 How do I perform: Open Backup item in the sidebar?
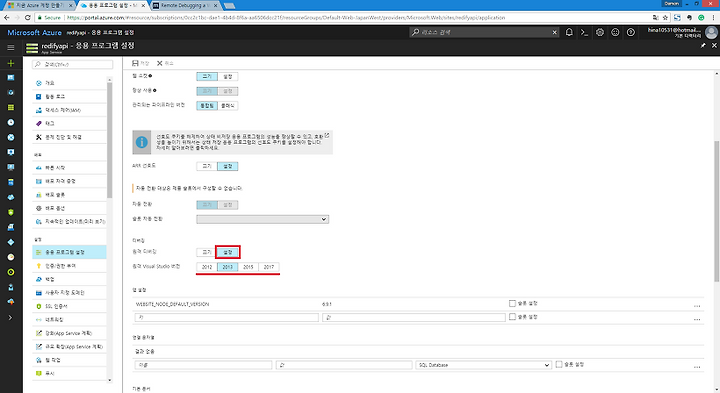click(x=69, y=279)
